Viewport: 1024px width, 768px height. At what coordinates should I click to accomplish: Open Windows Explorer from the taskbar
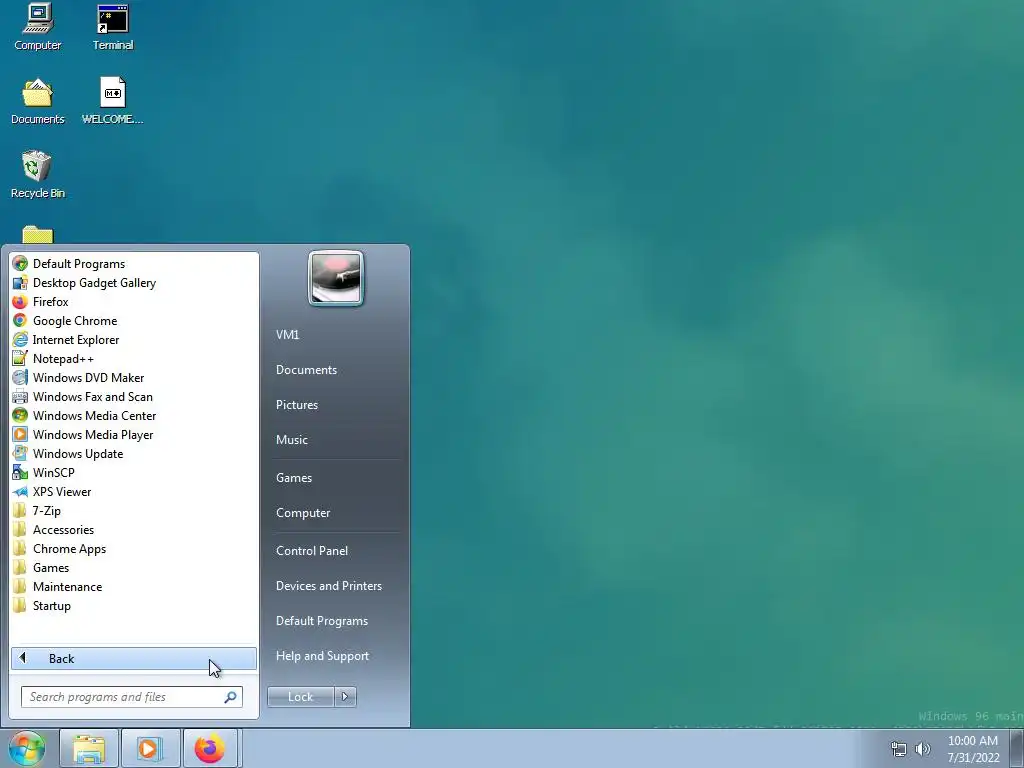(89, 749)
